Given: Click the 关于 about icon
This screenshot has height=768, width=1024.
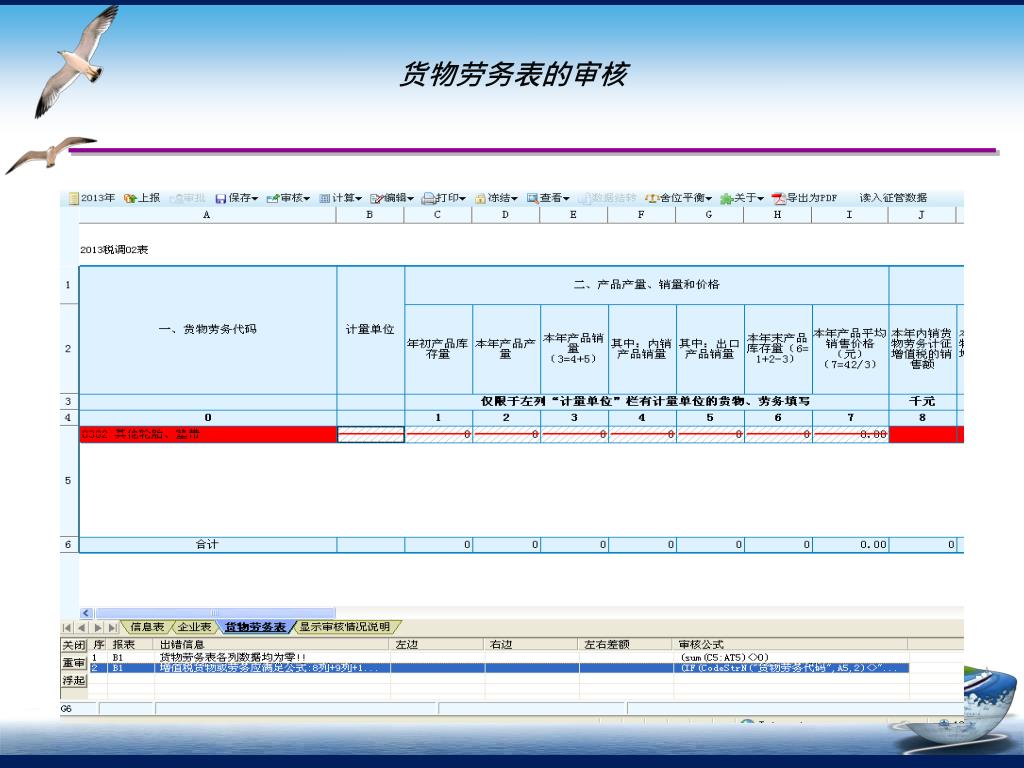Looking at the screenshot, I should [x=726, y=199].
